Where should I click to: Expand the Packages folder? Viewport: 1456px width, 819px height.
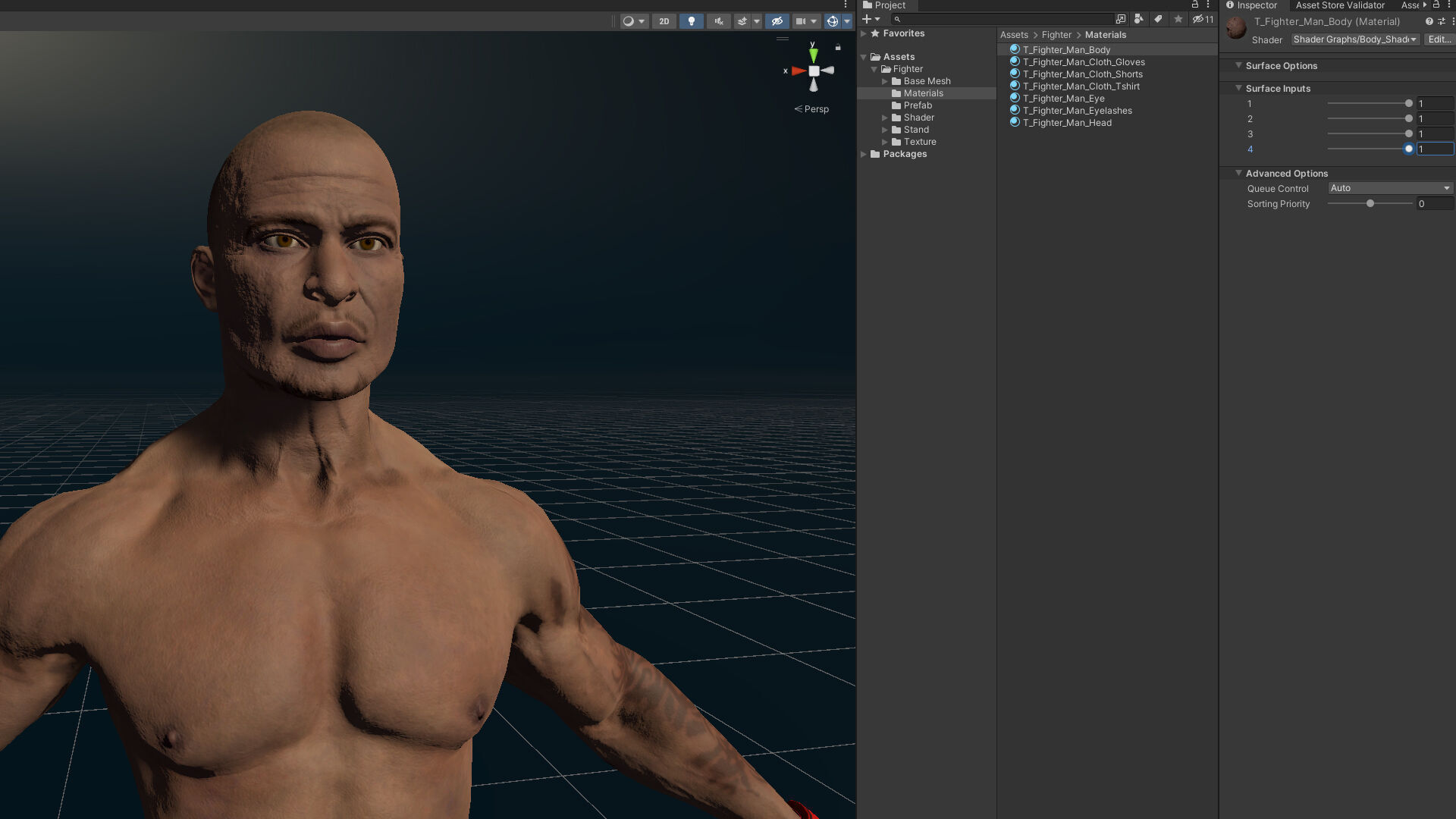point(863,154)
